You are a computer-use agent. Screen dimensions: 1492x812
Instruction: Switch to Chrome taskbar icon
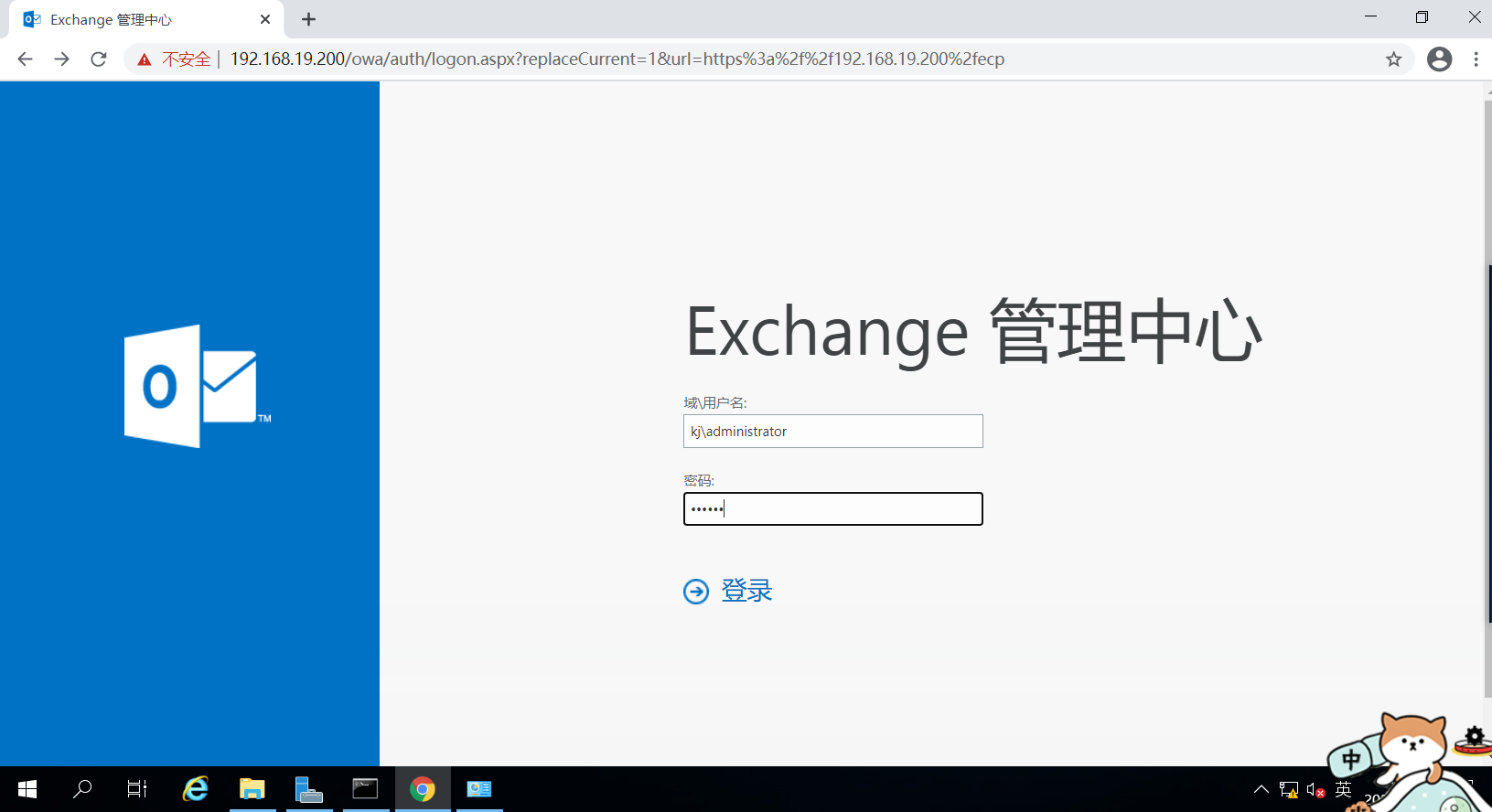point(423,789)
